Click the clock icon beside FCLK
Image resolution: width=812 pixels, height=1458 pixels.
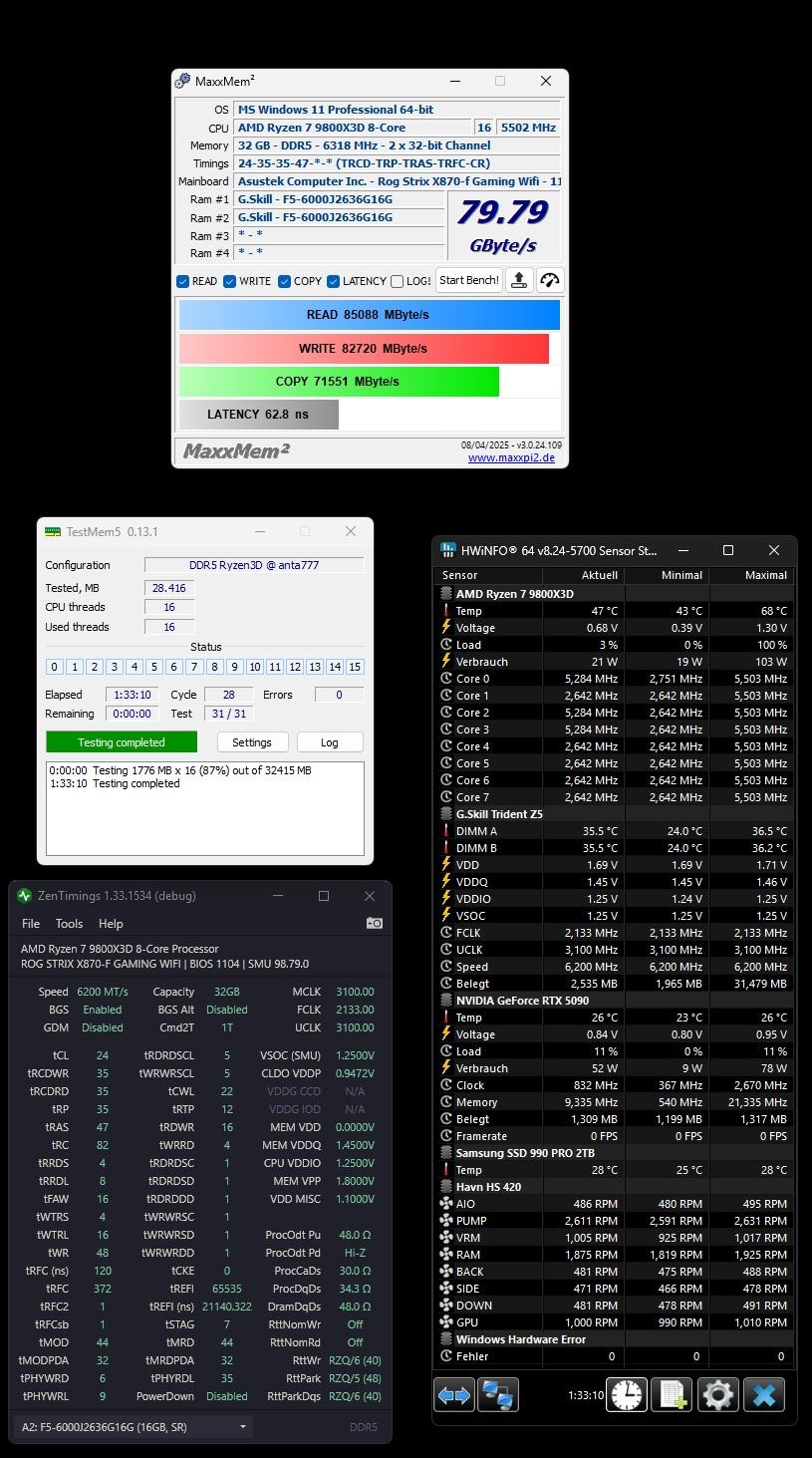coord(446,933)
